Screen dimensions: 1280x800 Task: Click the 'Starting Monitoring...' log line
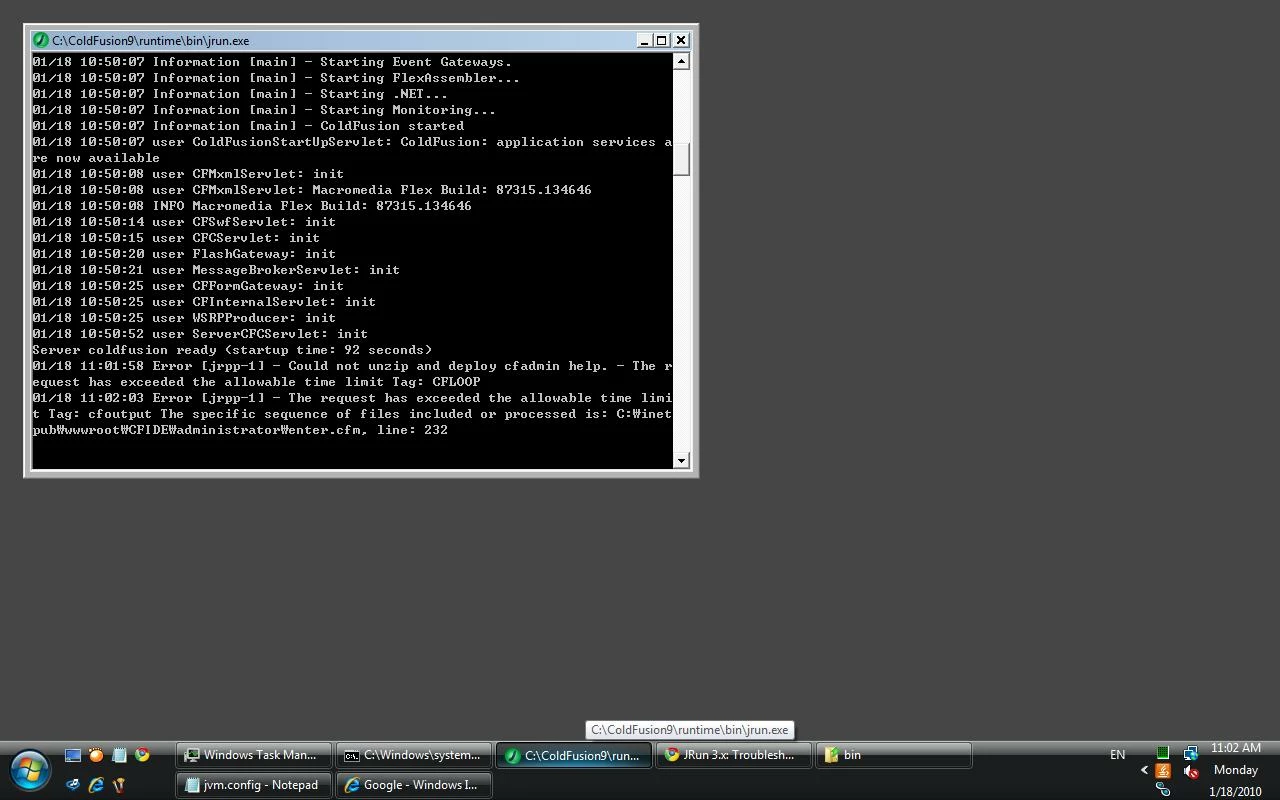coord(264,110)
